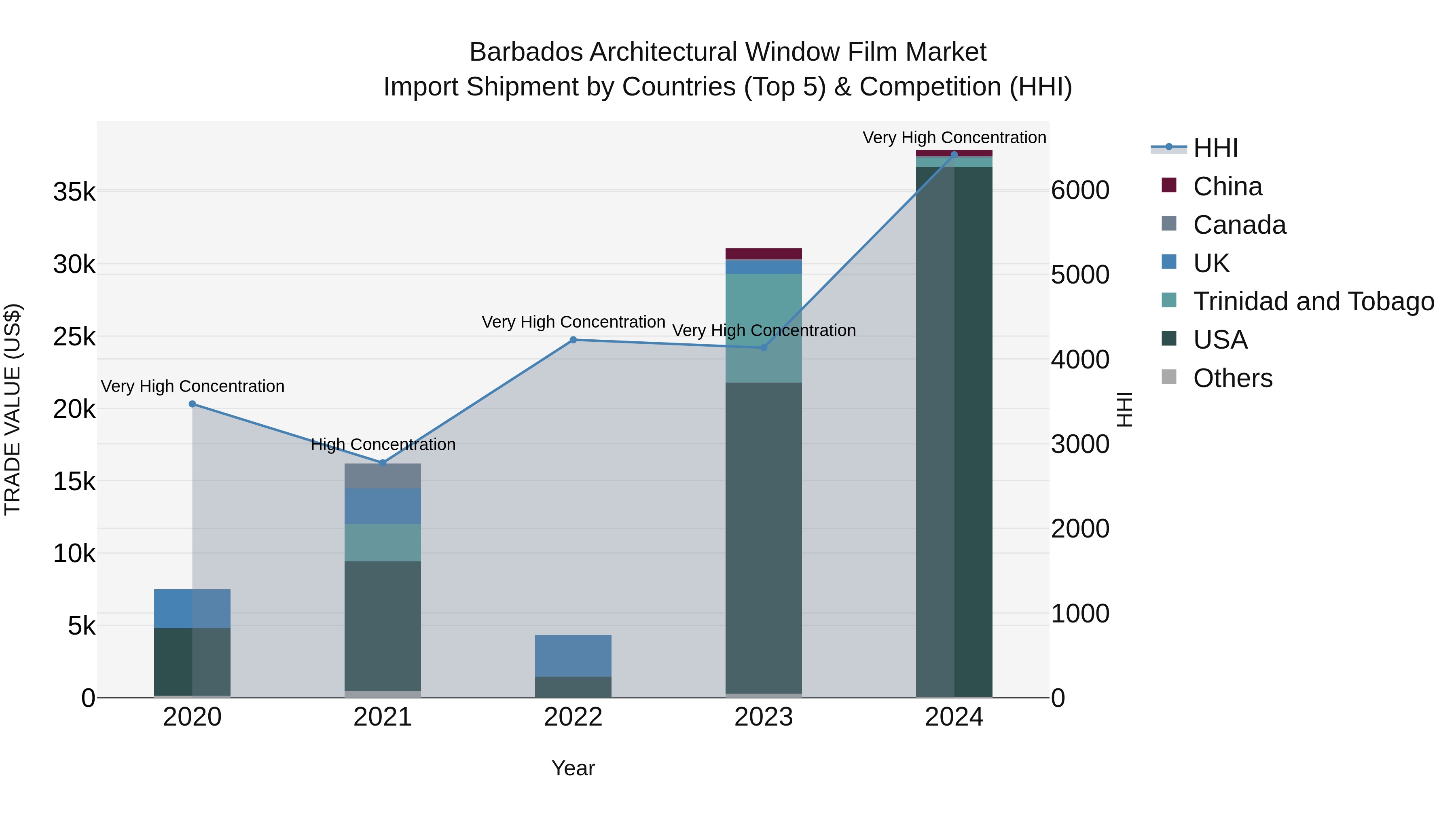Click subtitle 'Import Shipment by Countries (Top 5)'

point(605,87)
